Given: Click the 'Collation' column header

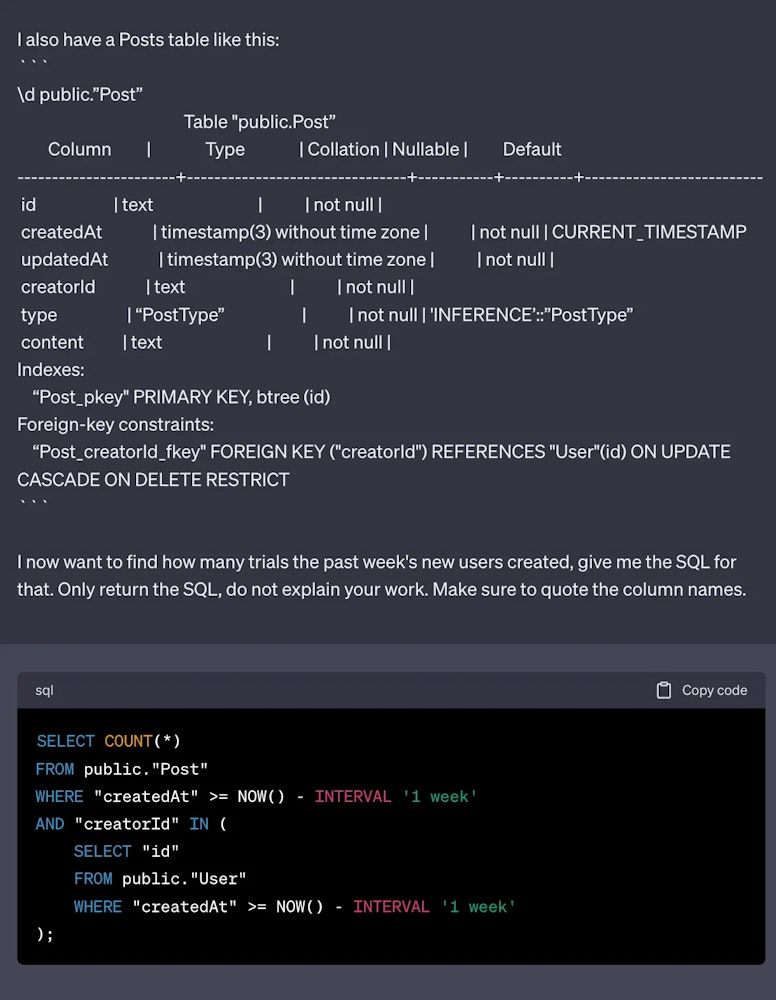Looking at the screenshot, I should click(343, 149).
